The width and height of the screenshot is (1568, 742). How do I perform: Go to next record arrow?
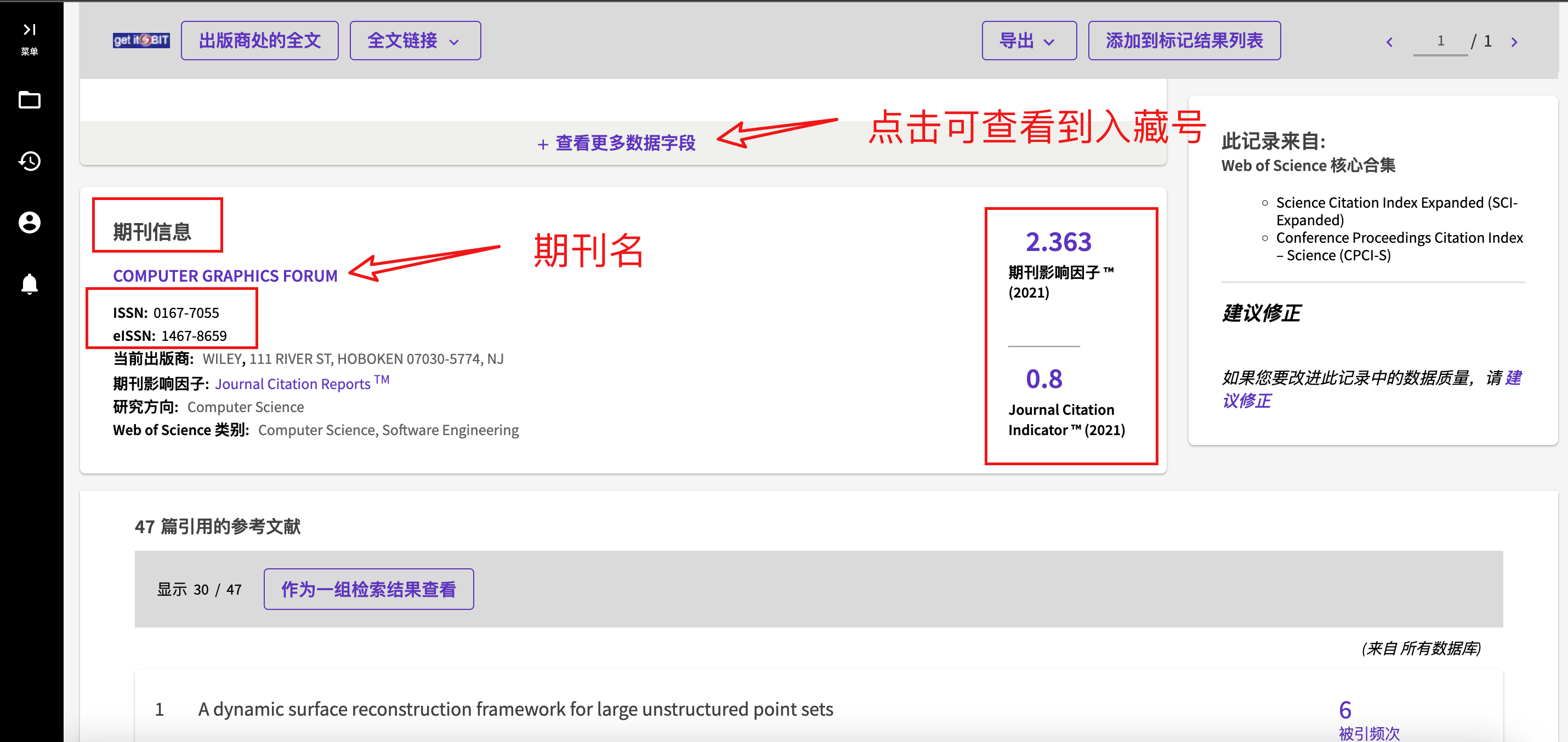(x=1514, y=41)
